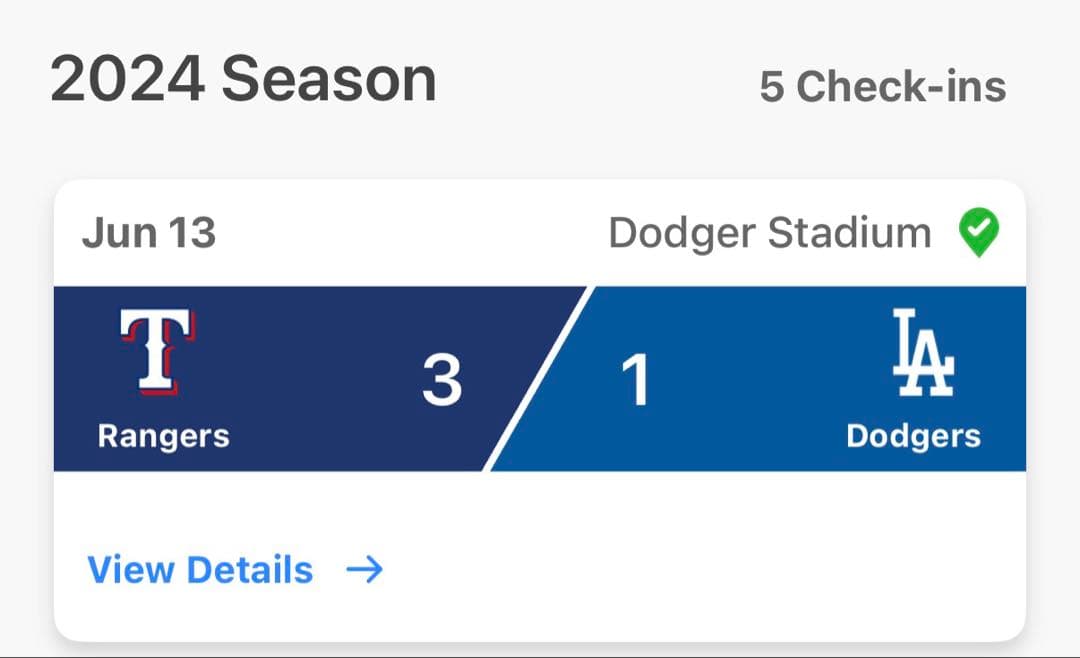Tap the Rangers team name
Image resolution: width=1080 pixels, height=658 pixels.
click(163, 436)
